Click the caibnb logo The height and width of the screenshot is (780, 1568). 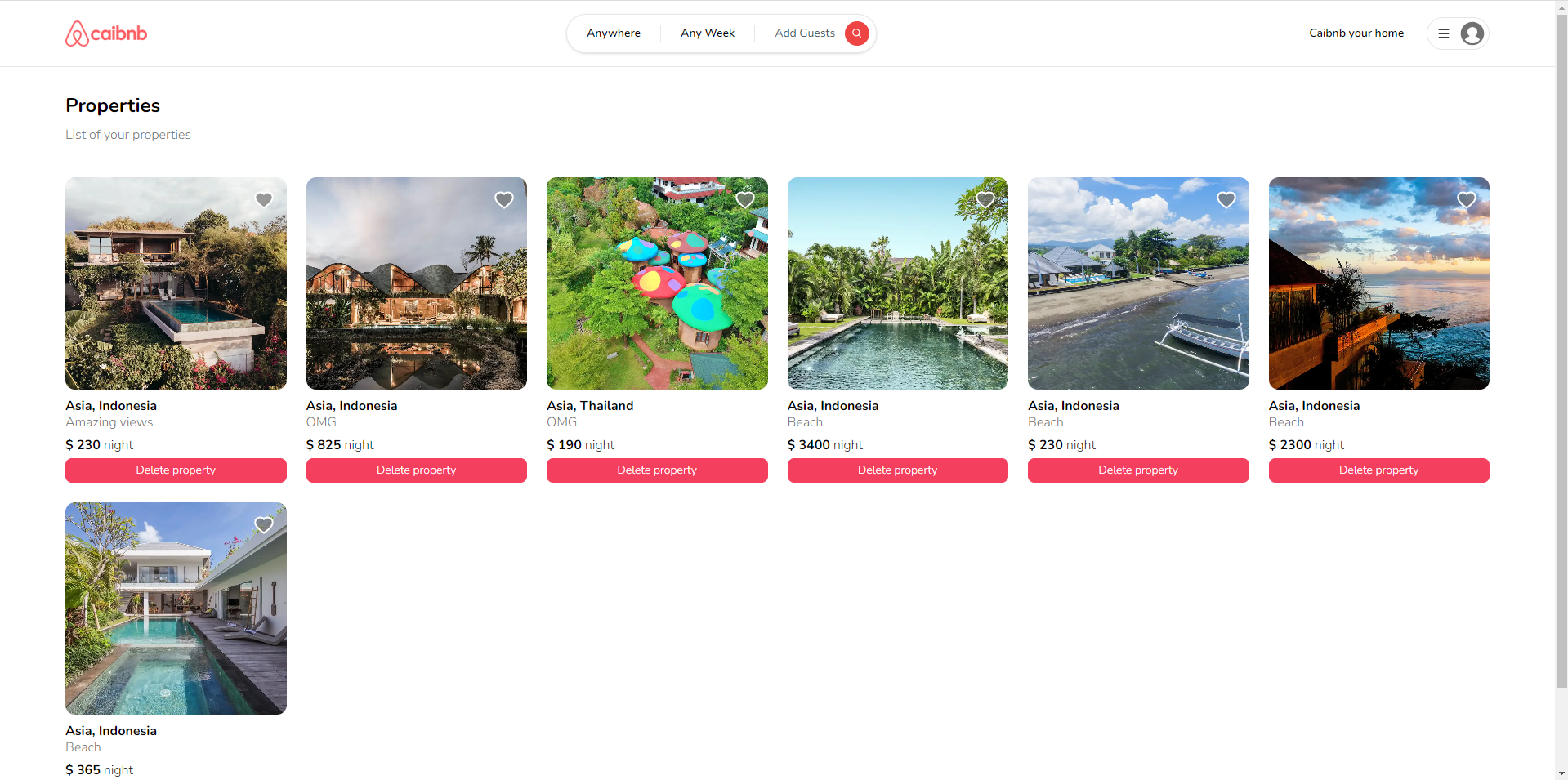[106, 33]
